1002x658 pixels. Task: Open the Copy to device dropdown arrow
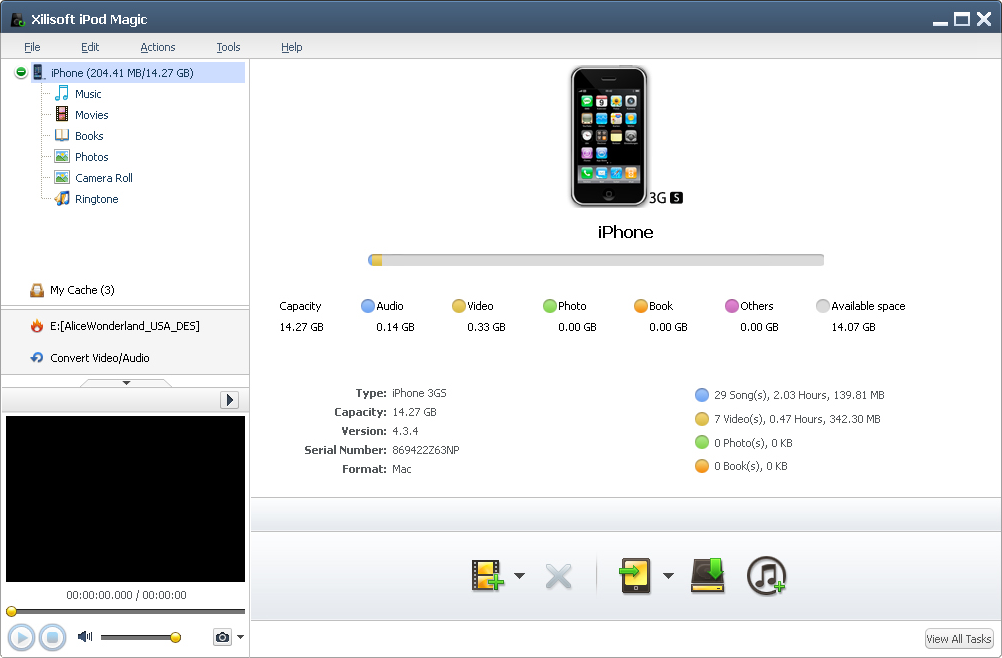(x=668, y=576)
